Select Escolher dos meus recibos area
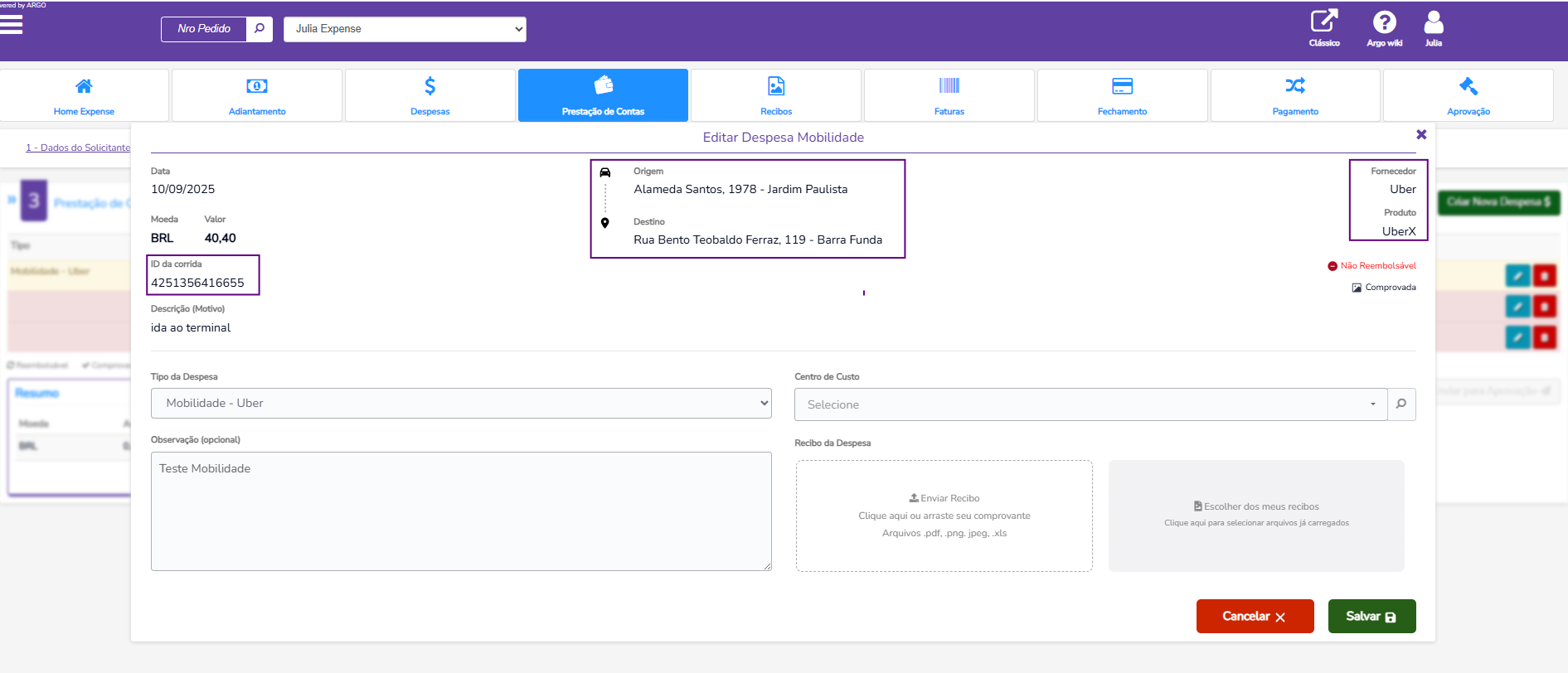 click(1256, 516)
